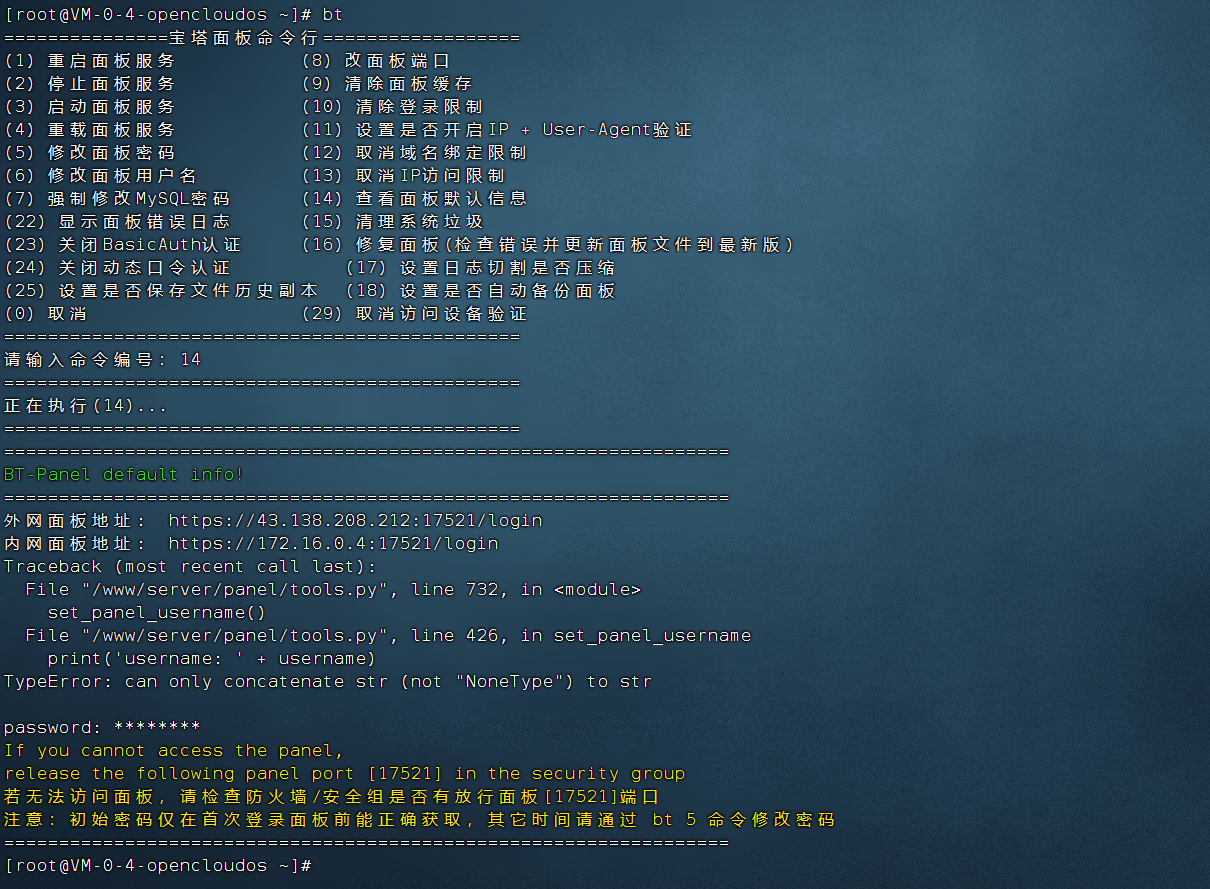Select menu option (0) 取消

[46, 314]
